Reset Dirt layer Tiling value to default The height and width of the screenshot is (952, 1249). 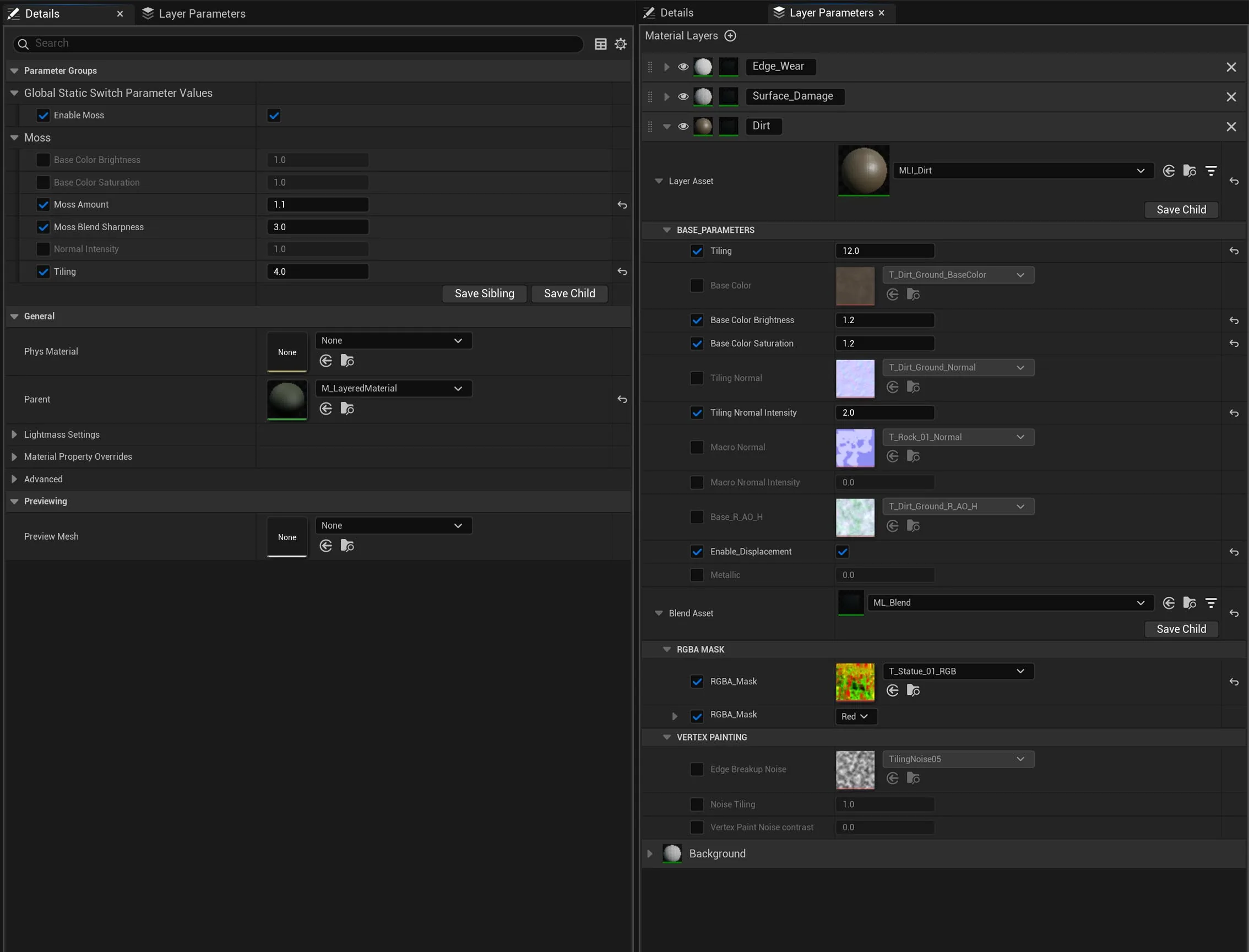[1234, 251]
